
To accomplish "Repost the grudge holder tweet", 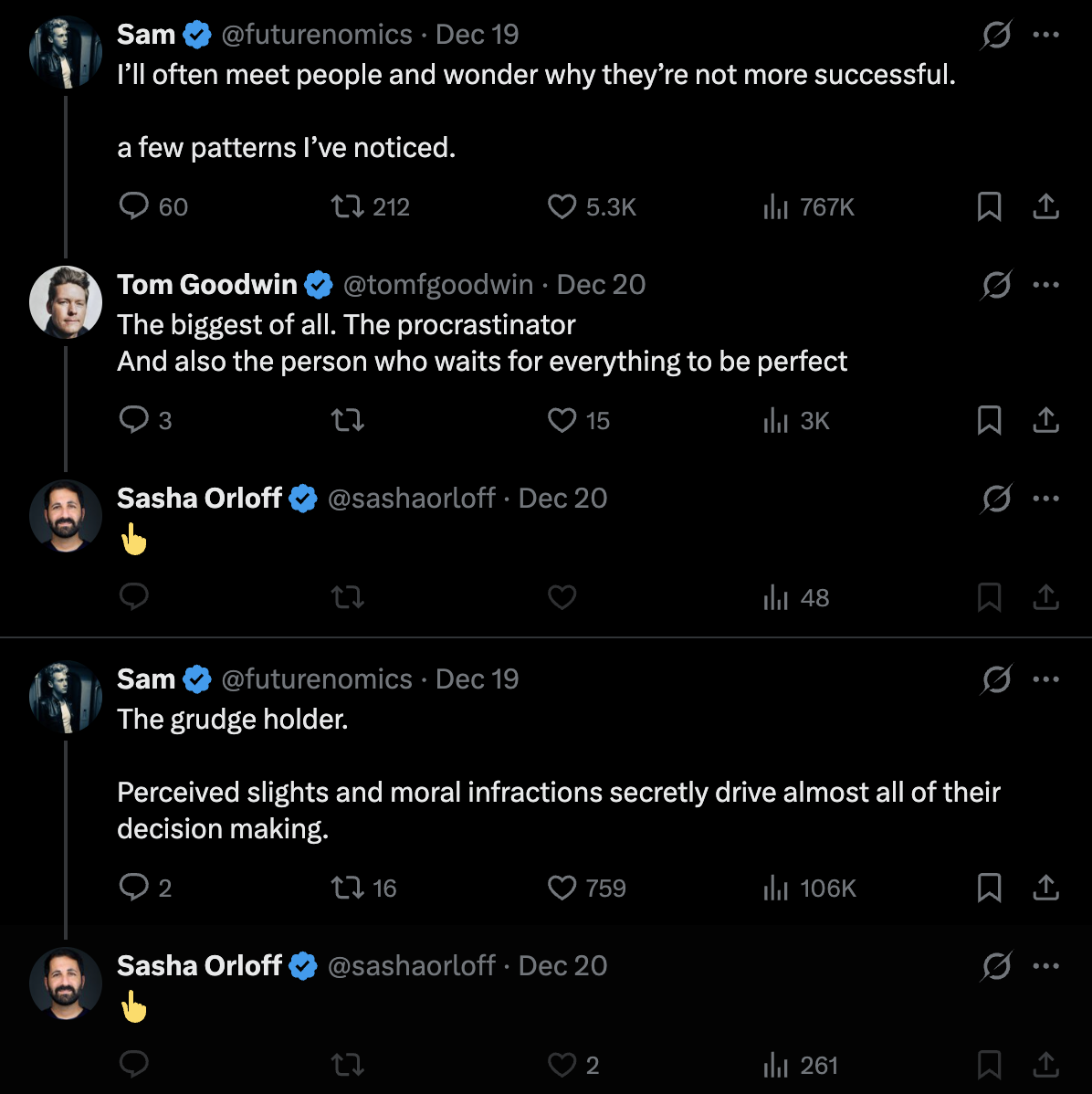I will click(x=347, y=888).
